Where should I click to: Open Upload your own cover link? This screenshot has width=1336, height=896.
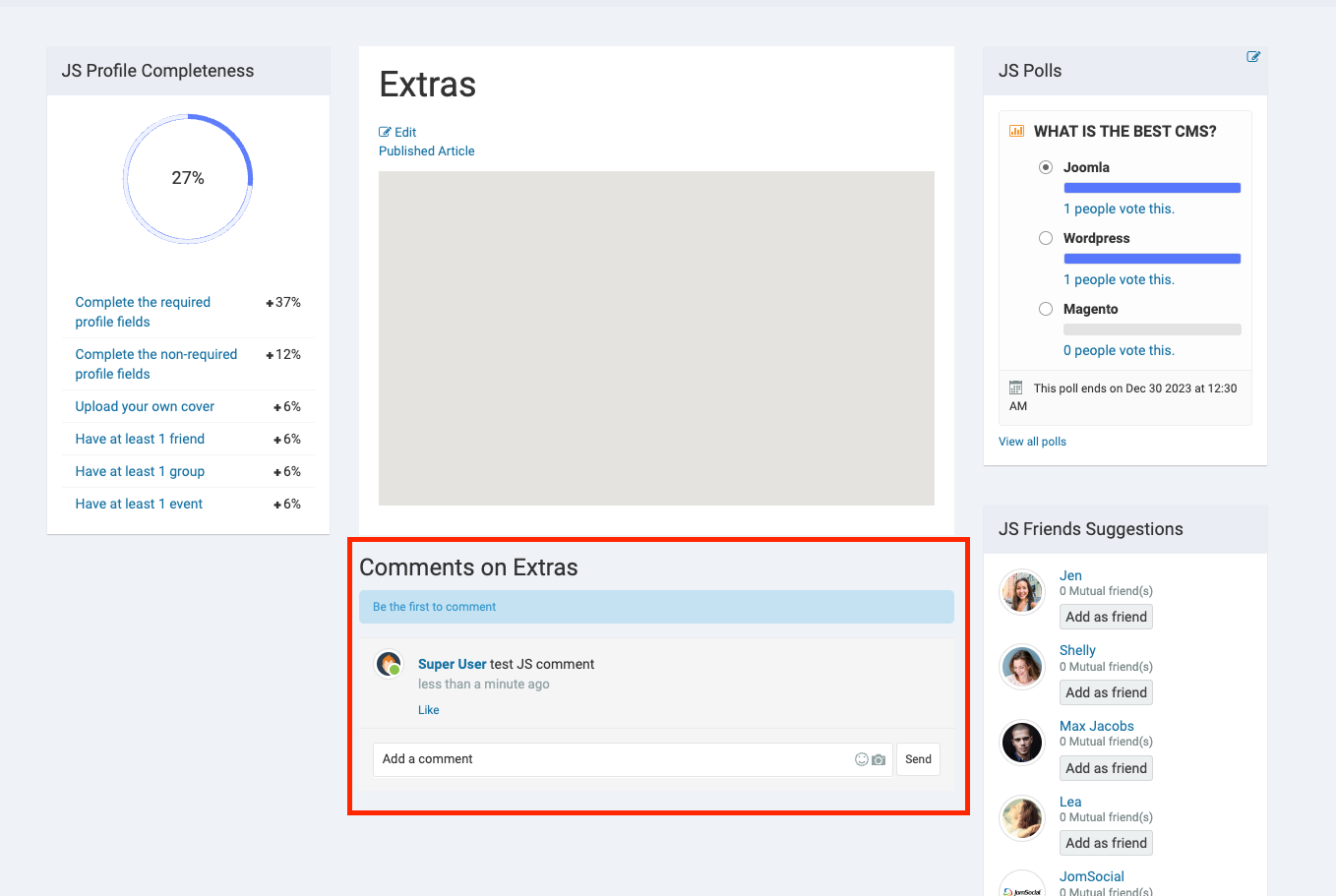pos(145,406)
